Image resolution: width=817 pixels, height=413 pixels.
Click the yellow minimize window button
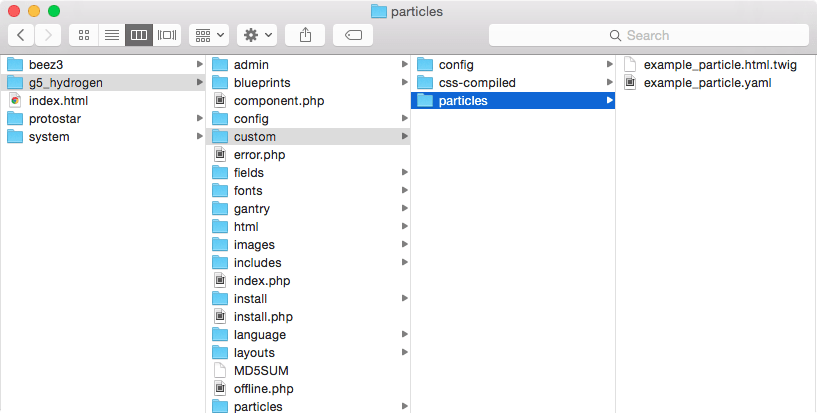[34, 11]
